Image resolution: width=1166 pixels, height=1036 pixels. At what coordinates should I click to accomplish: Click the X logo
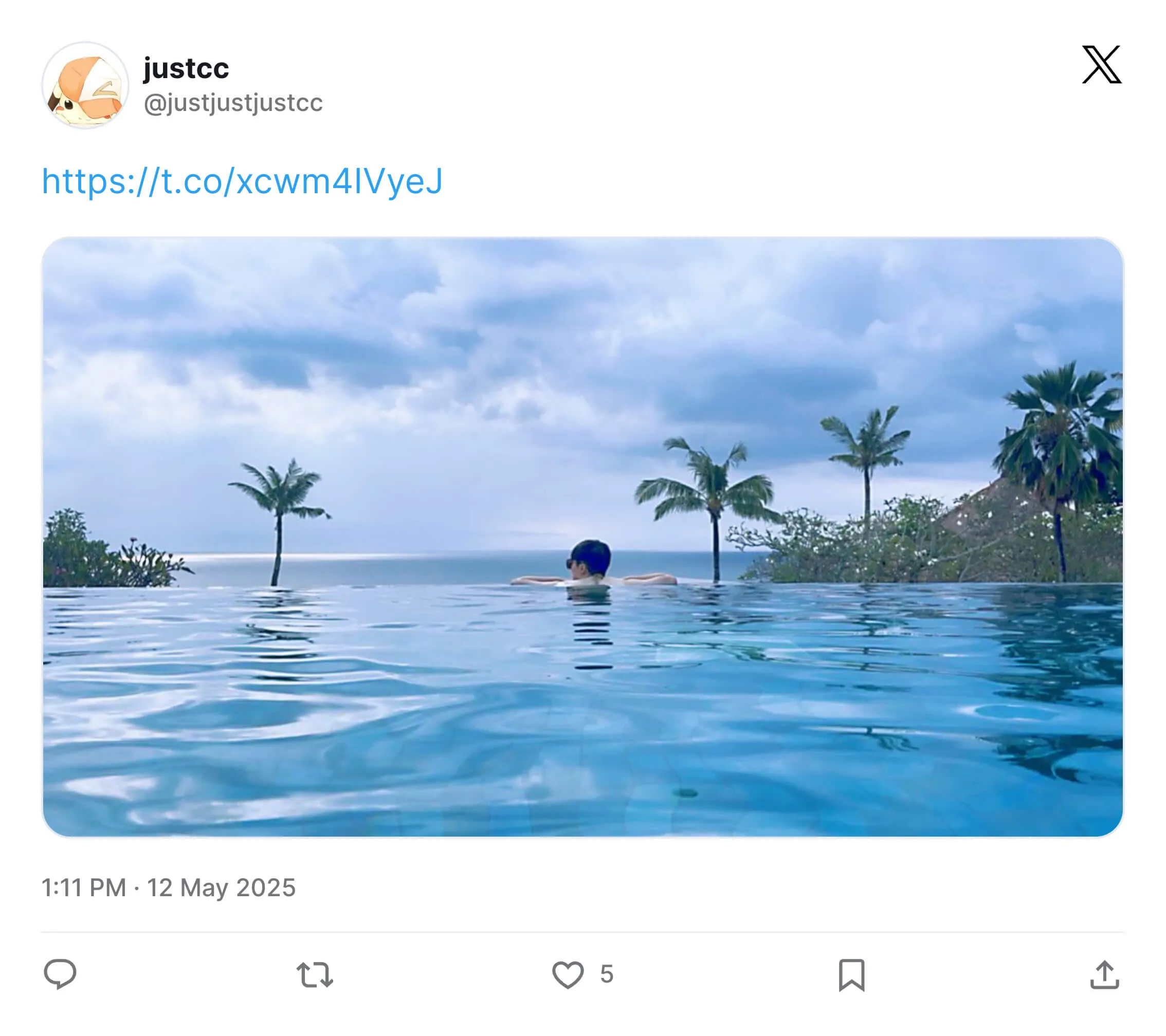[x=1102, y=64]
